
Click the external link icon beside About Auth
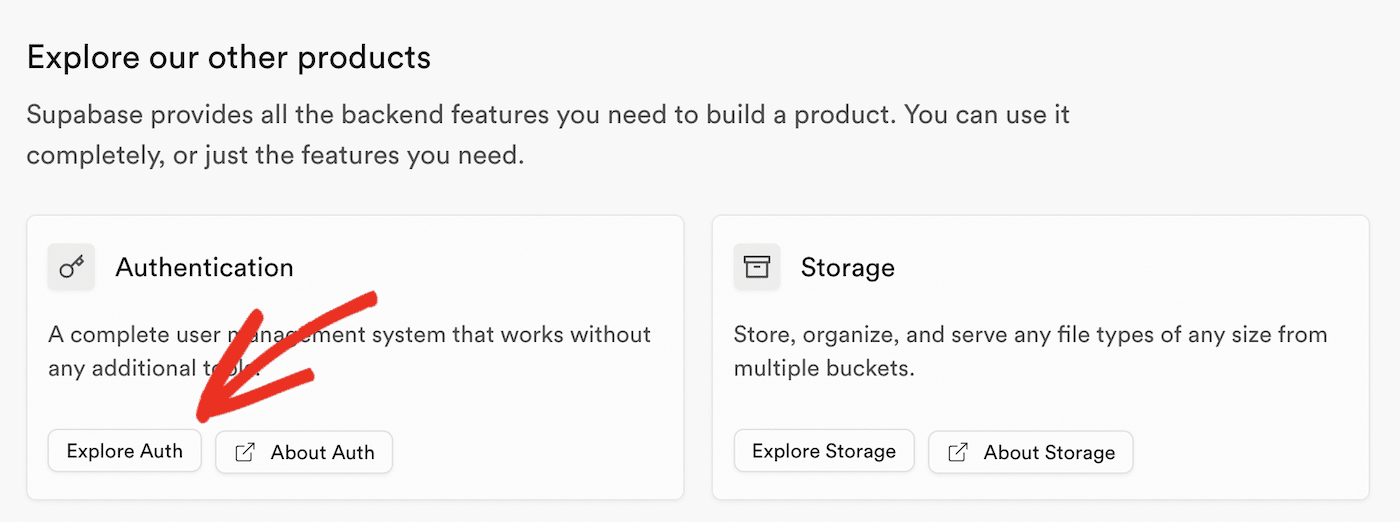coord(244,452)
